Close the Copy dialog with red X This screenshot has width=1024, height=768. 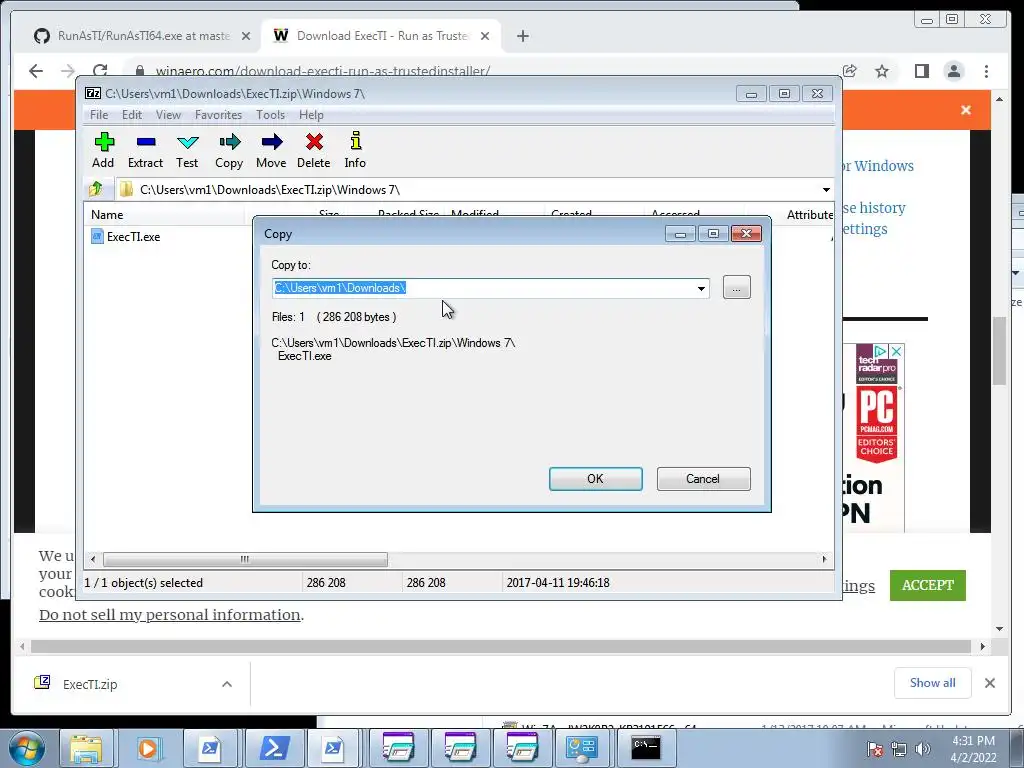point(746,233)
